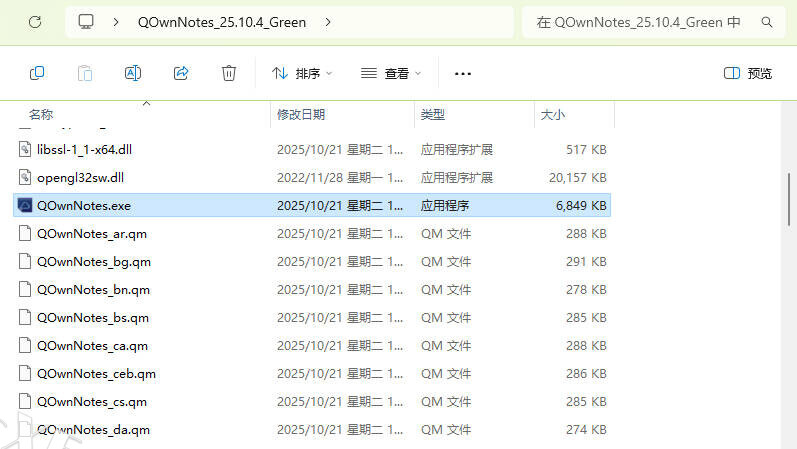Screen dimensions: 797x449
Task: Open the sort (排序) dropdown
Action: tap(301, 73)
